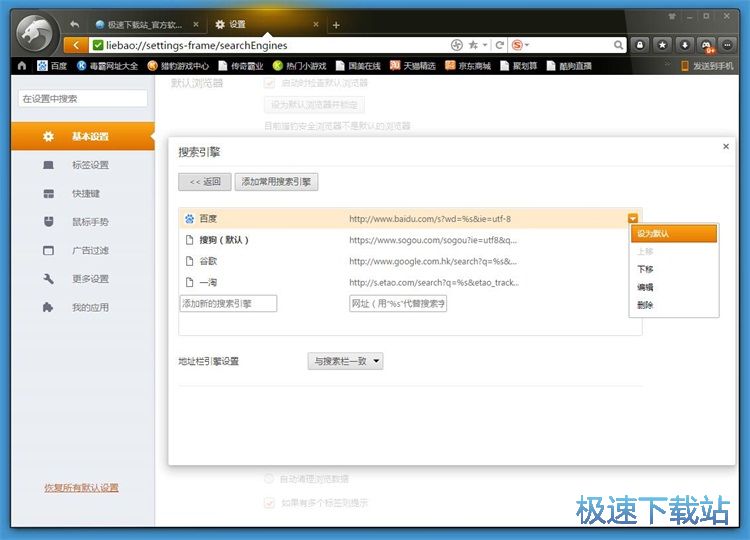Close the 搜索引擎 dialog

[x=726, y=146]
